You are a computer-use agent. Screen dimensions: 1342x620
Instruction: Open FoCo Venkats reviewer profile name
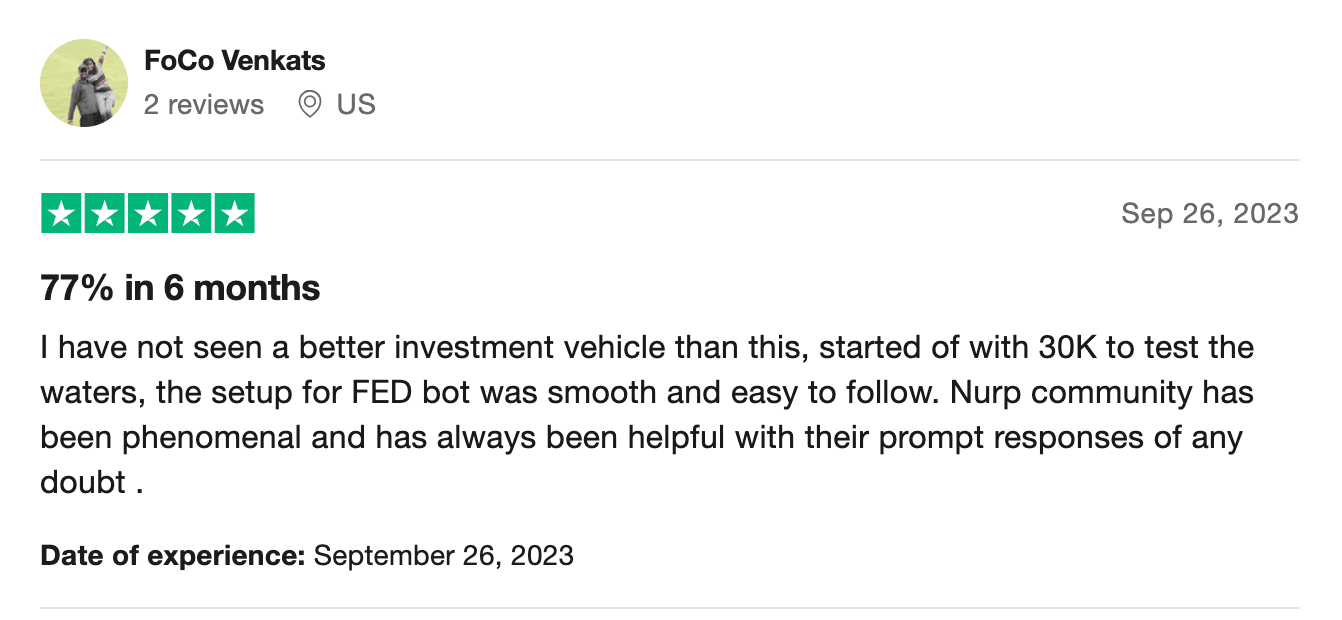[x=235, y=60]
